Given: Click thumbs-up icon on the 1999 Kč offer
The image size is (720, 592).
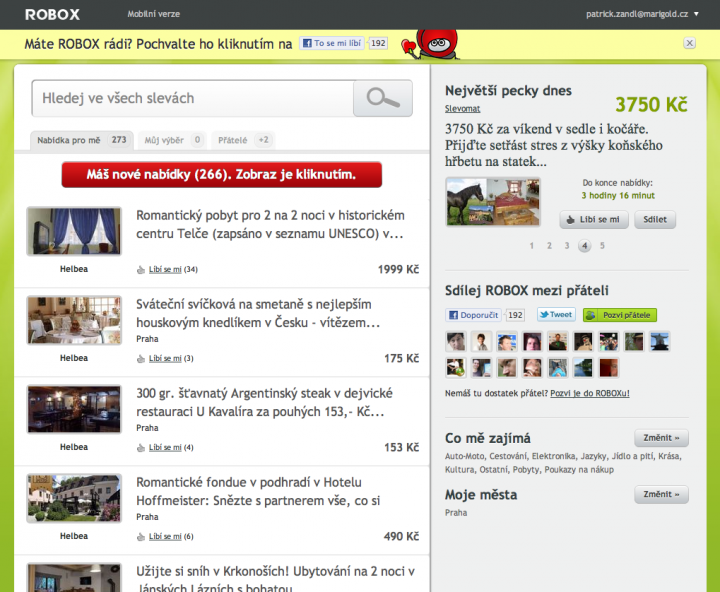Looking at the screenshot, I should 141,270.
